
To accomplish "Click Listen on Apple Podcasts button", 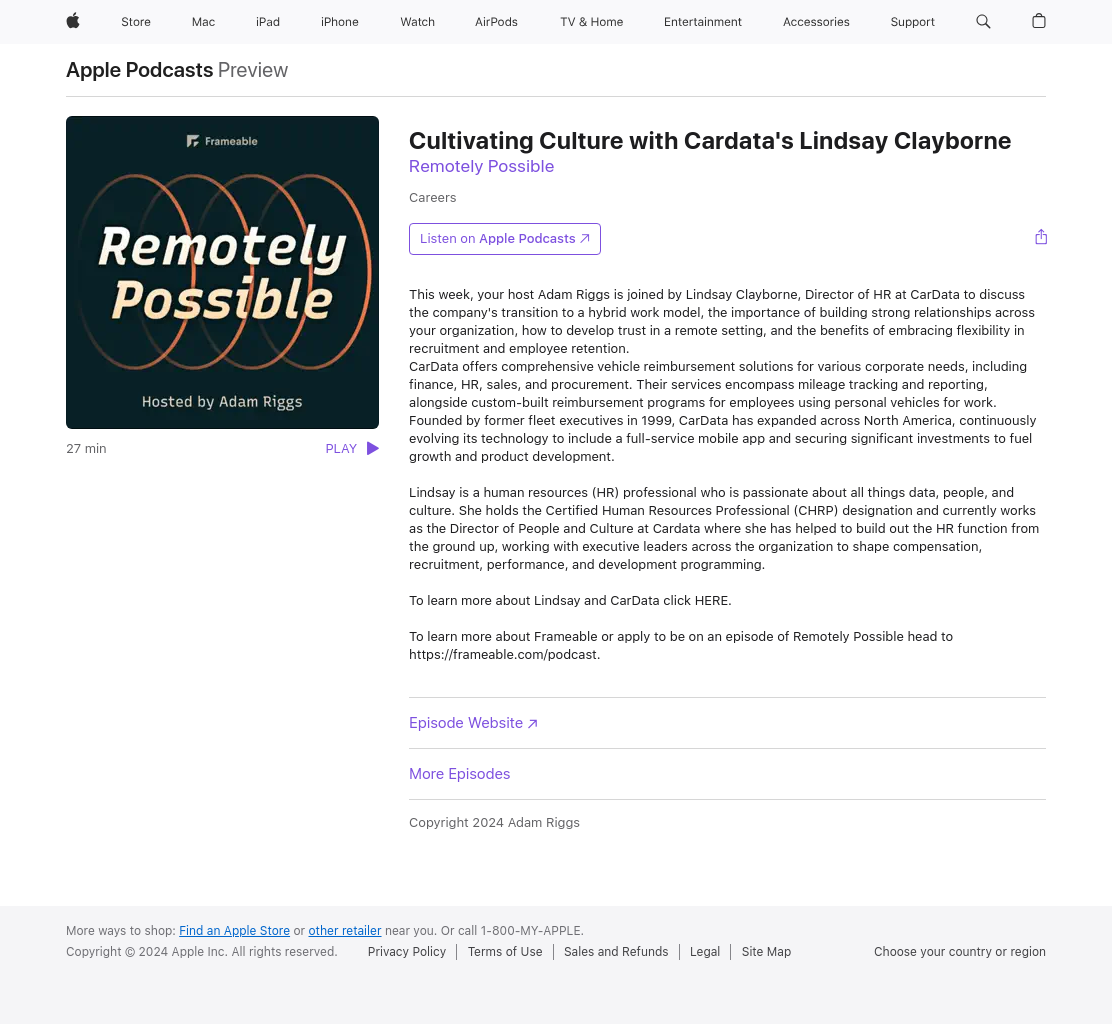I will point(504,239).
